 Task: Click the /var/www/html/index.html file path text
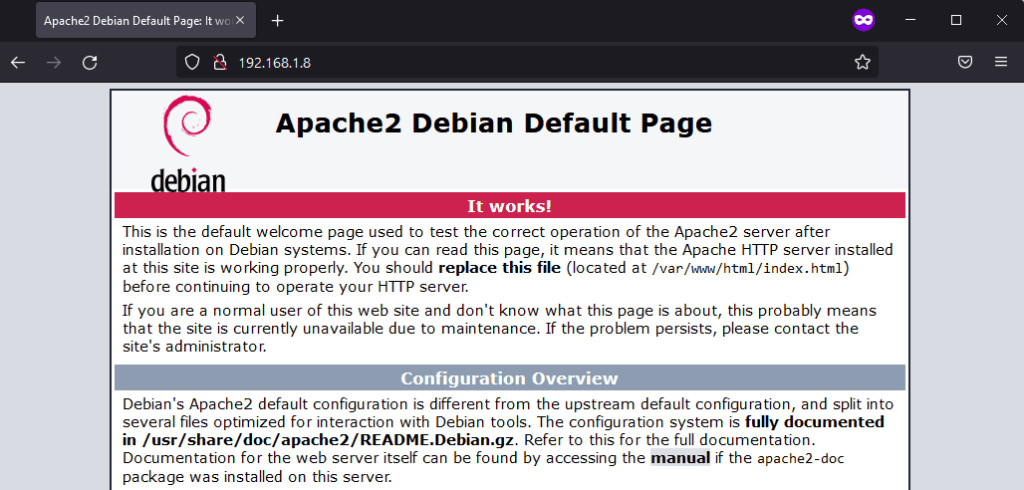(x=748, y=269)
